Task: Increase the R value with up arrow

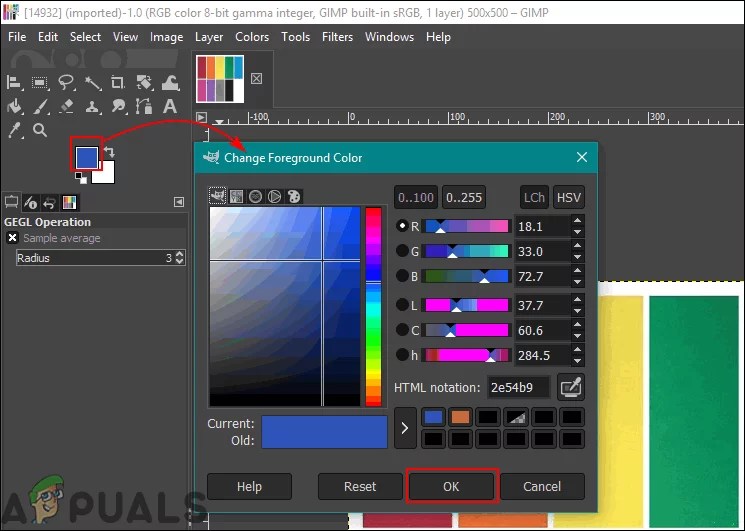Action: pos(577,220)
